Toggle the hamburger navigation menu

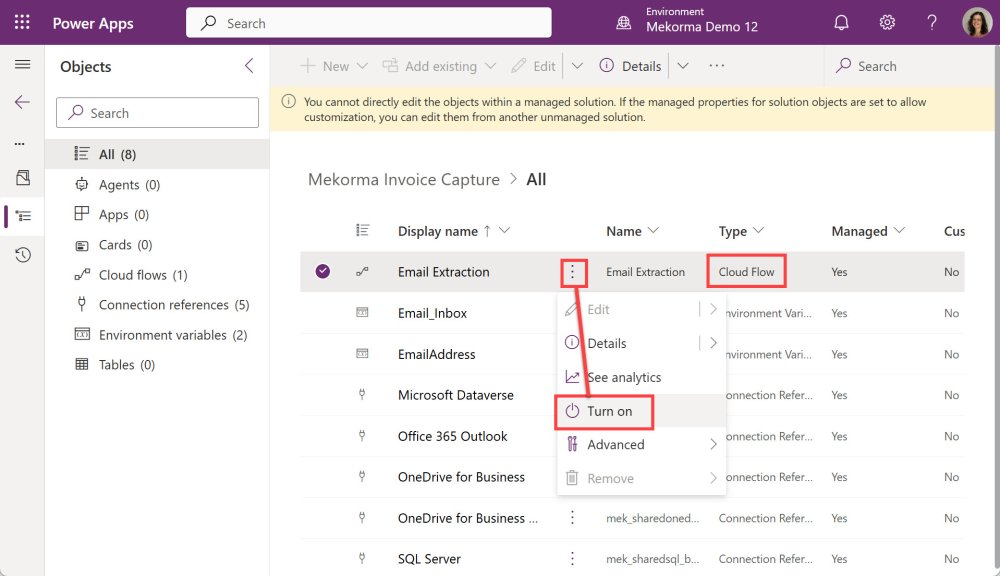(x=22, y=65)
